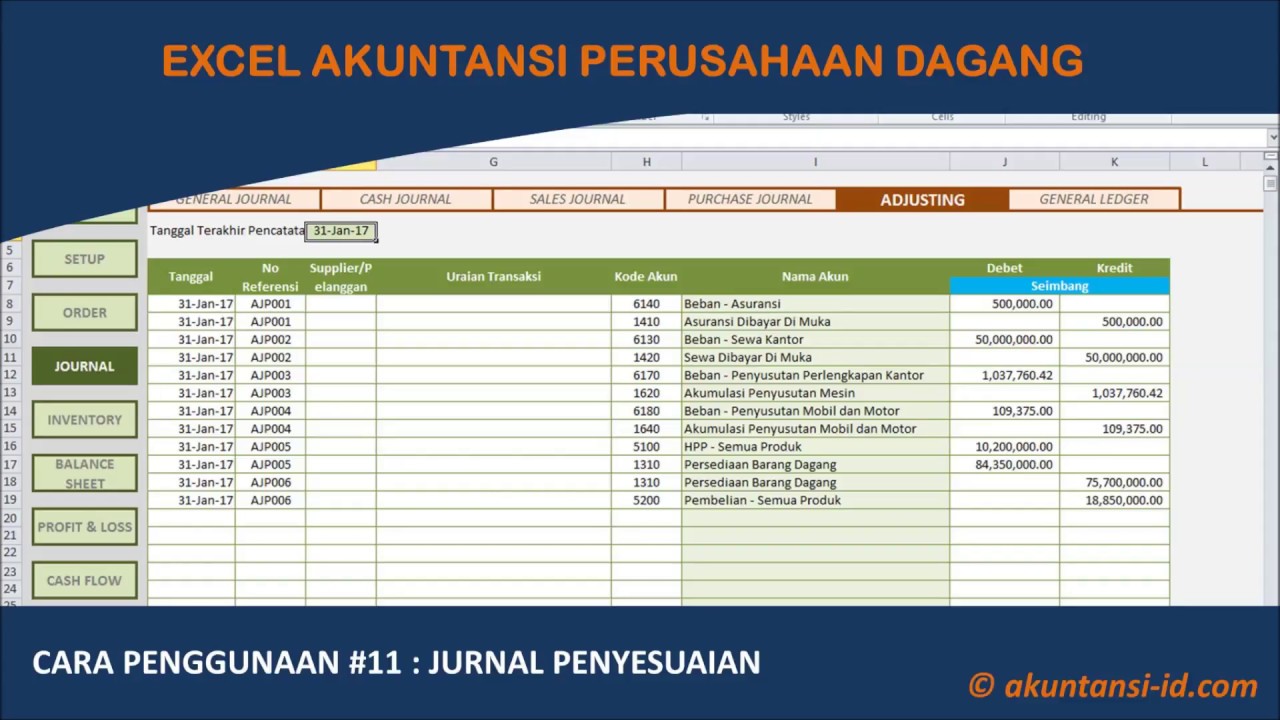Select column K header
Image resolution: width=1280 pixels, height=720 pixels.
(x=1114, y=162)
